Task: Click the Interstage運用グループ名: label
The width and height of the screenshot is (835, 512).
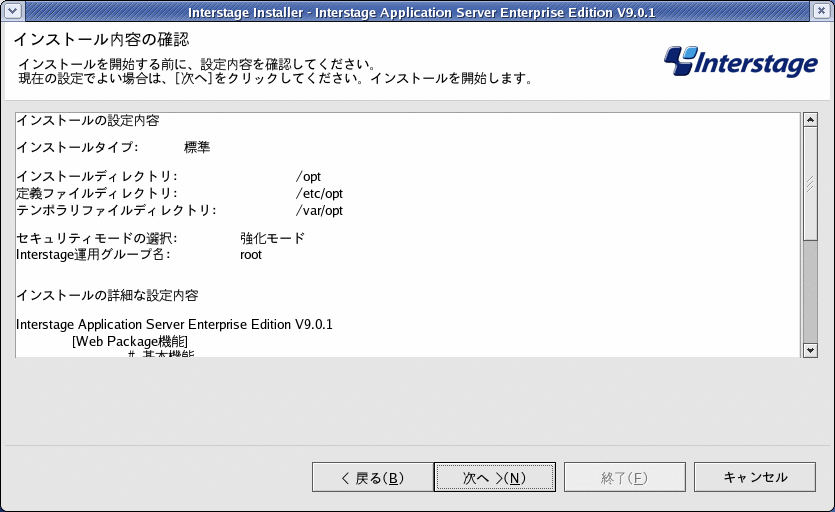Action: click(x=93, y=255)
